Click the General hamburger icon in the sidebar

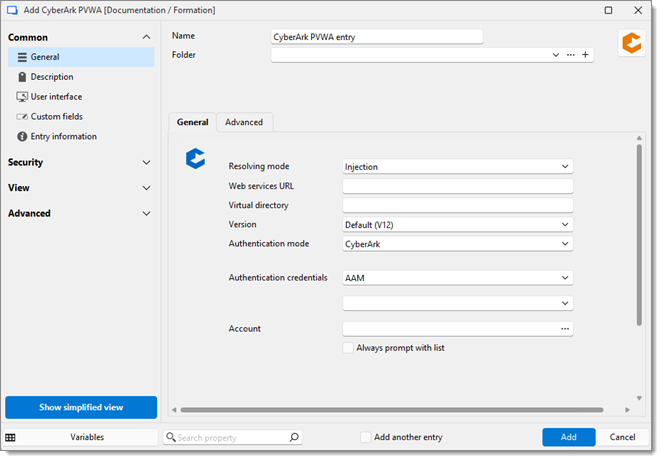pyautogui.click(x=22, y=57)
